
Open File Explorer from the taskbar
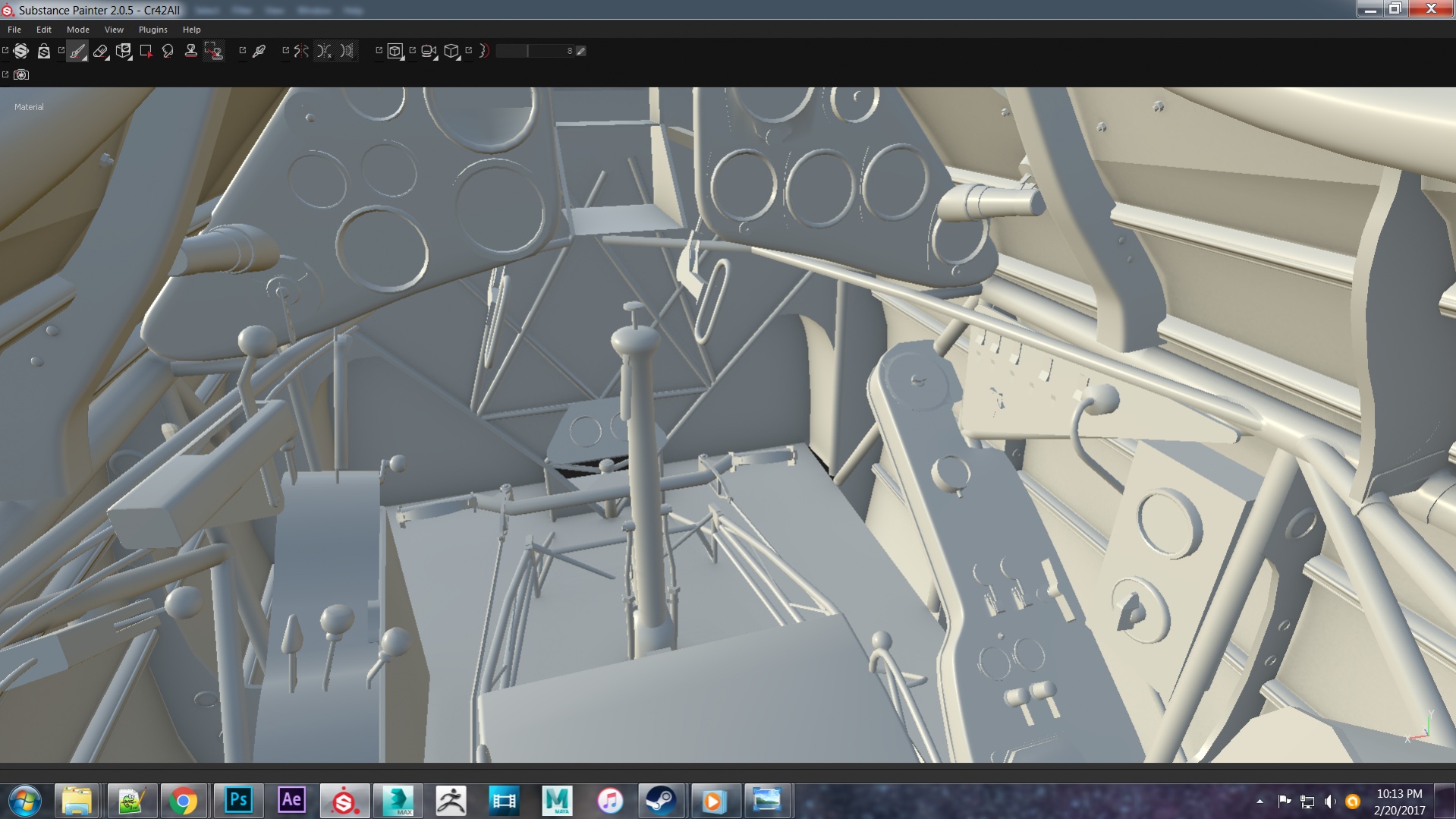click(77, 801)
